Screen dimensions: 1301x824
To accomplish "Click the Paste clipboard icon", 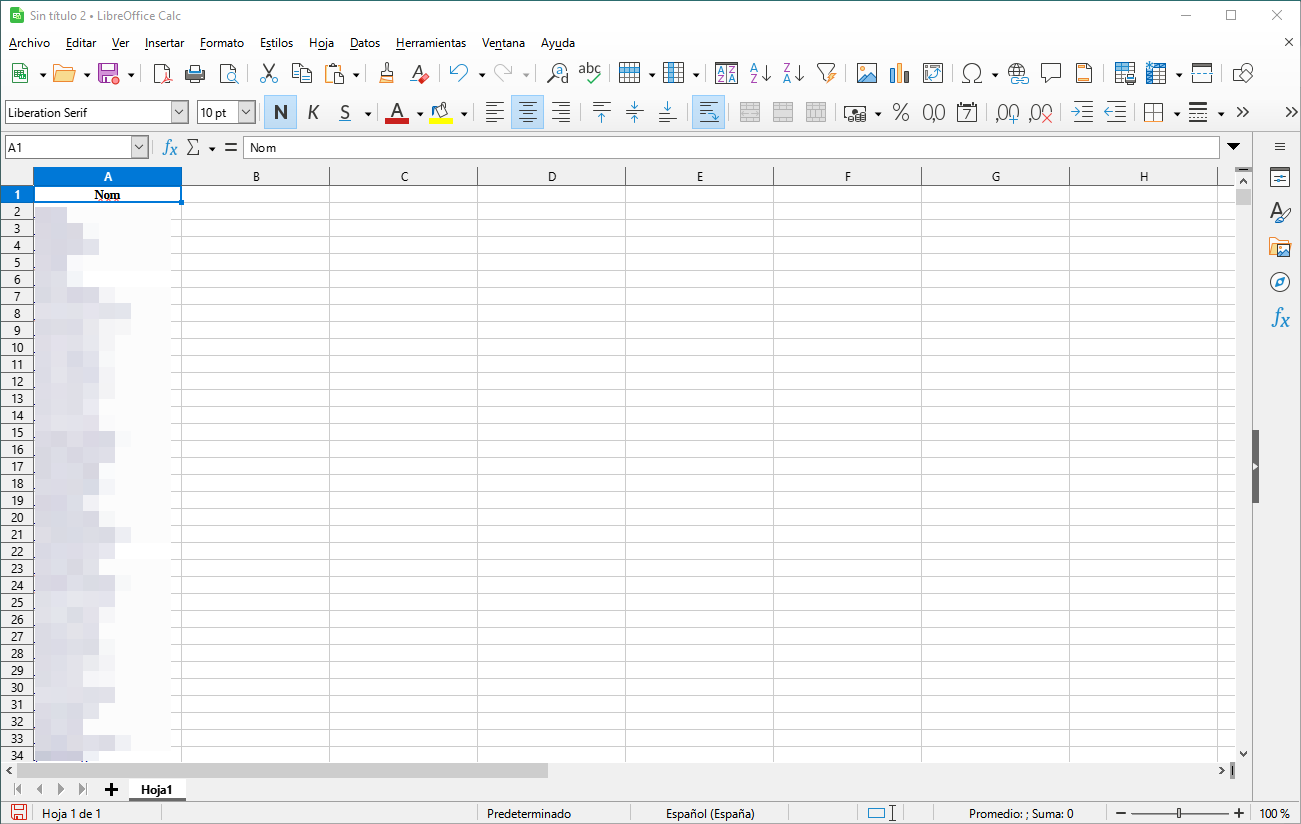I will 335,73.
